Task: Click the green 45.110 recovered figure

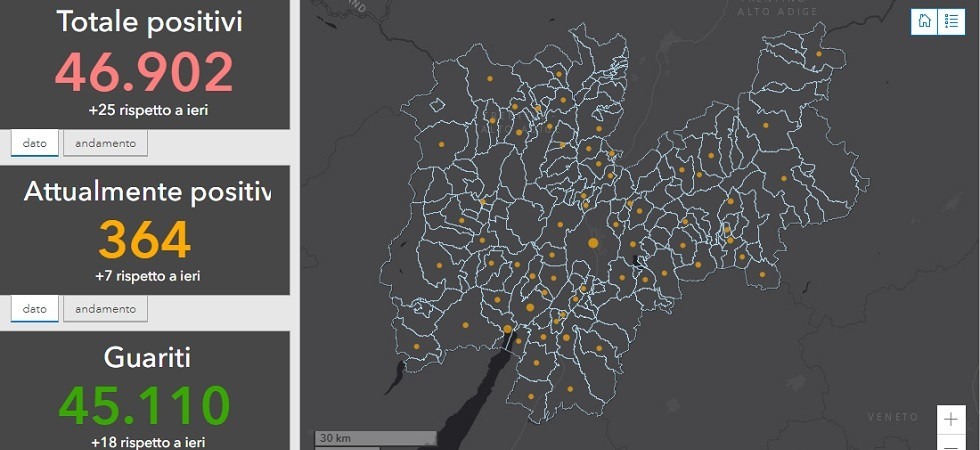Action: click(x=144, y=405)
